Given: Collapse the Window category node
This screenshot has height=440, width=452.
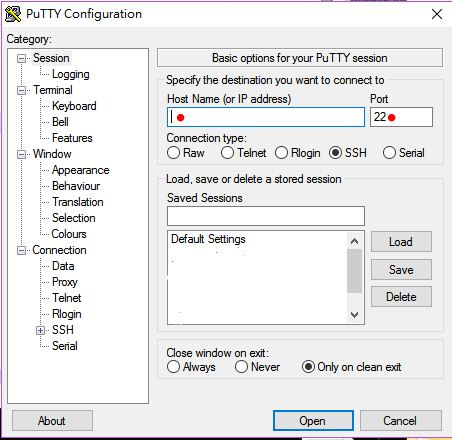Looking at the screenshot, I should coord(21,155).
